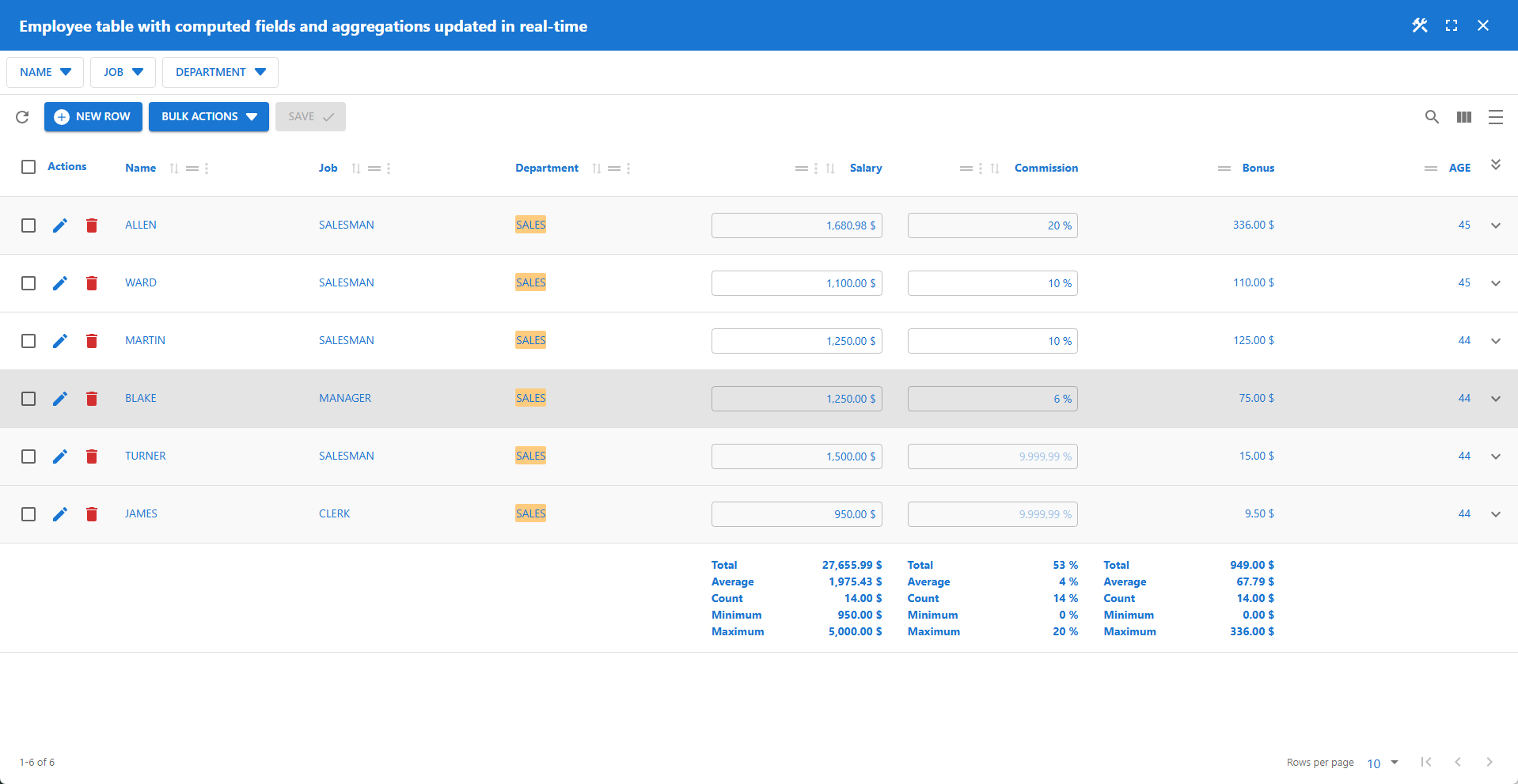Open the tools icon in the title bar

(x=1420, y=25)
